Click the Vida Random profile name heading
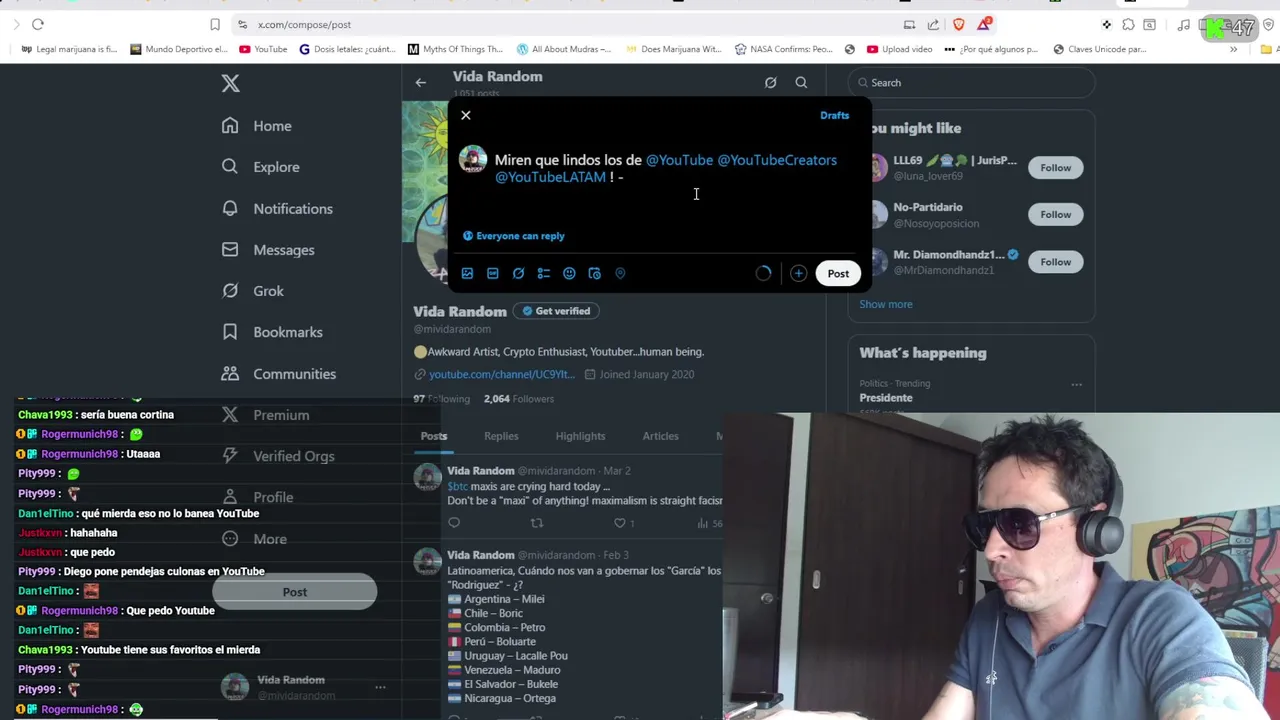 click(x=460, y=311)
